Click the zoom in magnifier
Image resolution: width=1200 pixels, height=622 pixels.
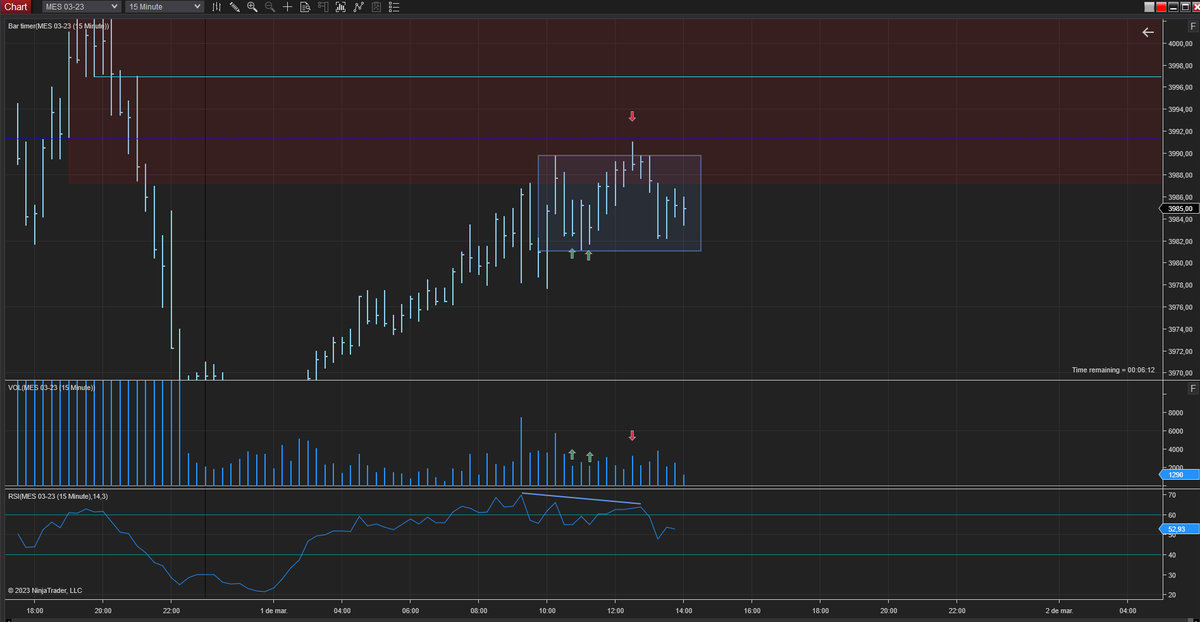(x=252, y=7)
